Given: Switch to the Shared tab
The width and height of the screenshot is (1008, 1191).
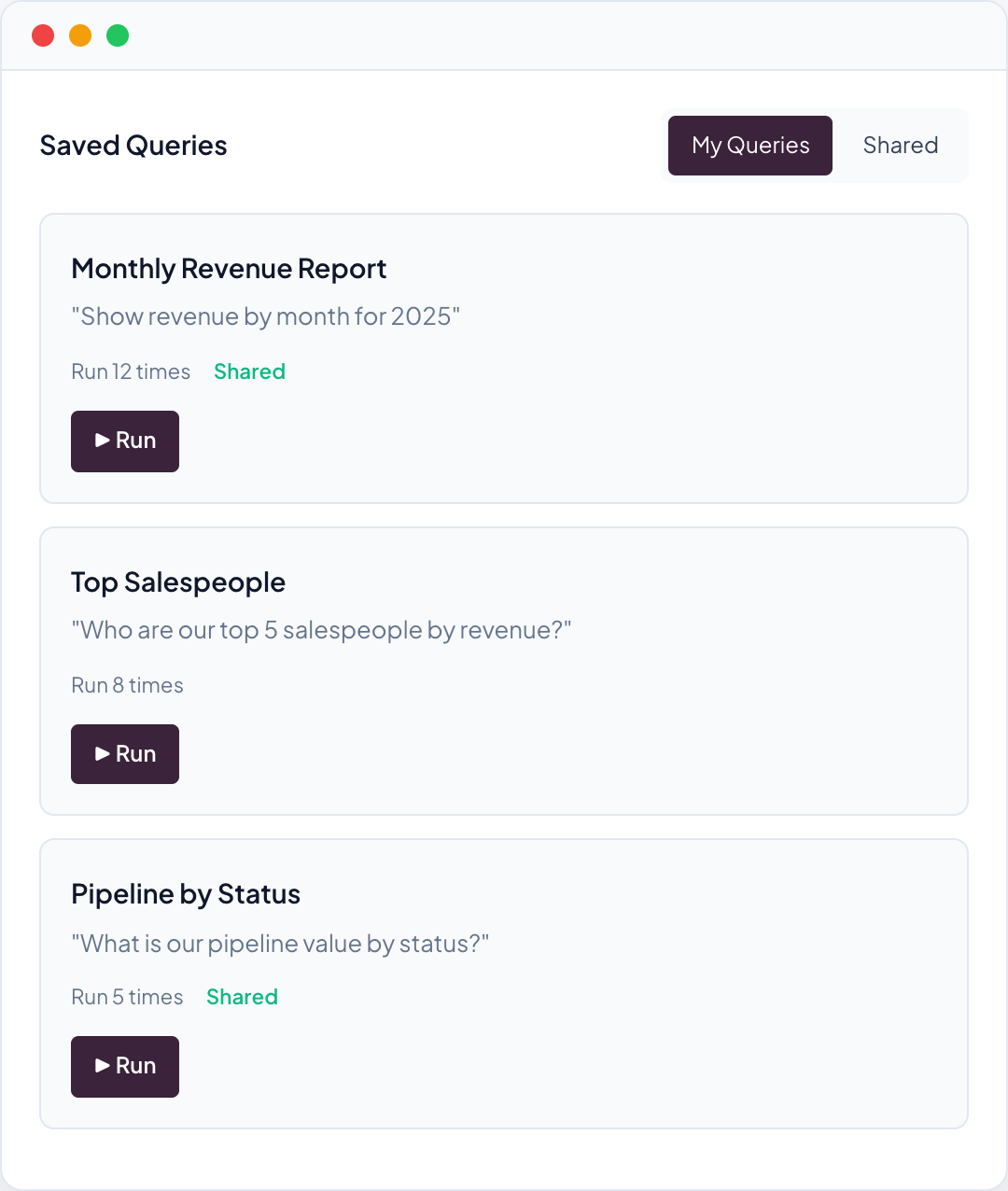Looking at the screenshot, I should [x=900, y=146].
